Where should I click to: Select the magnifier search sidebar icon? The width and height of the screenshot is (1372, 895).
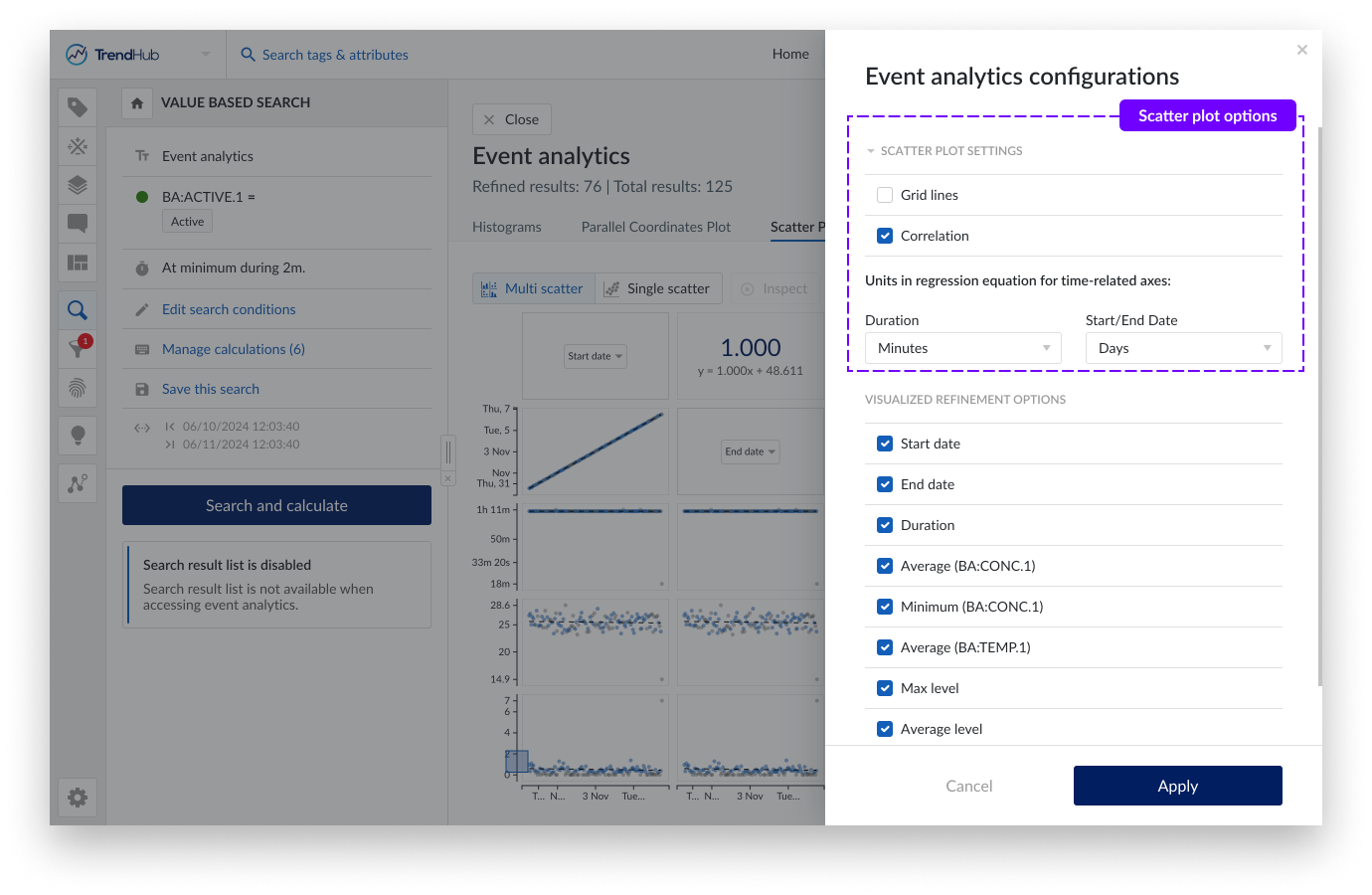click(x=78, y=310)
